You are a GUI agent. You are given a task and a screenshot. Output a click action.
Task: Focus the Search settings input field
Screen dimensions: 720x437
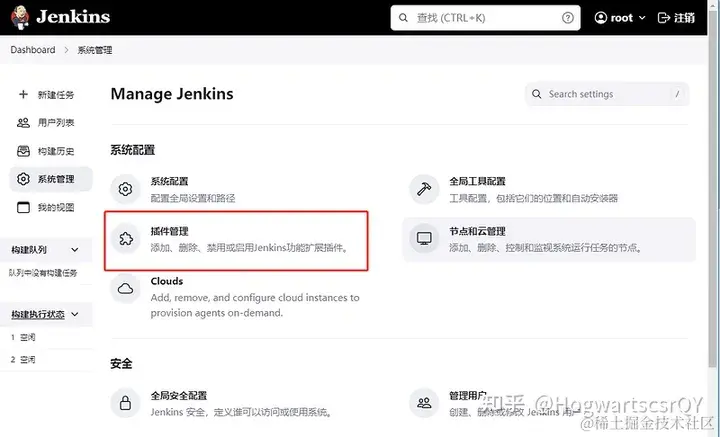coord(607,94)
